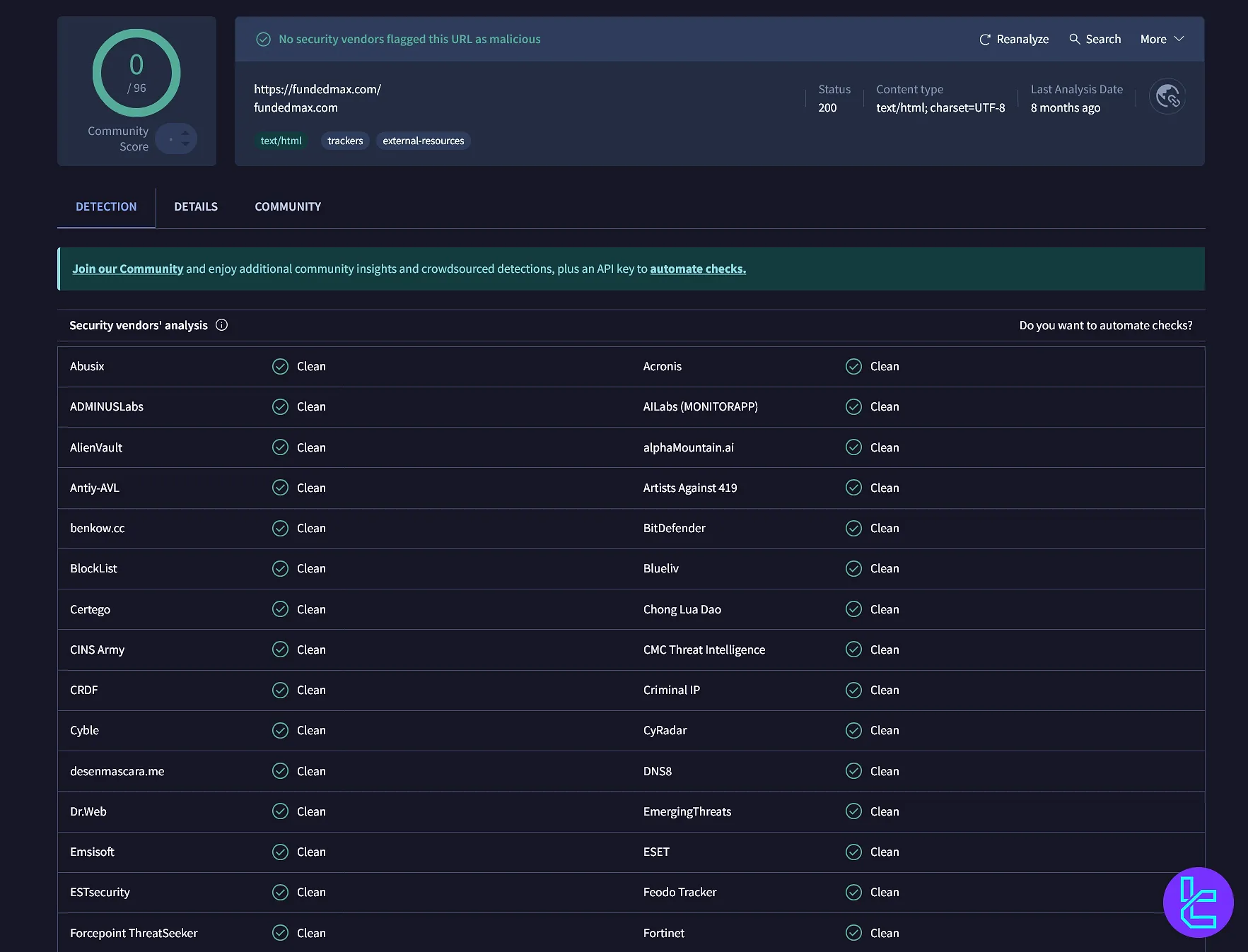1248x952 pixels.
Task: Open the More dropdown menu
Action: pyautogui.click(x=1160, y=40)
